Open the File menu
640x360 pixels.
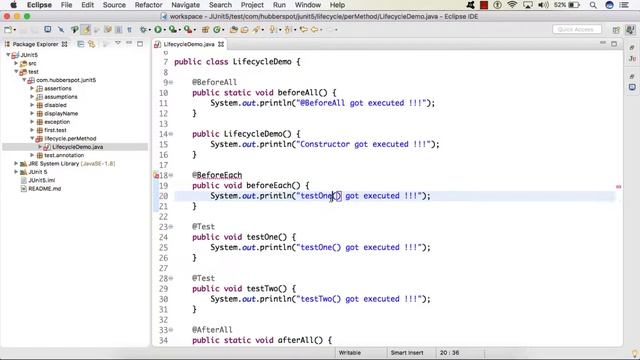coord(66,5)
